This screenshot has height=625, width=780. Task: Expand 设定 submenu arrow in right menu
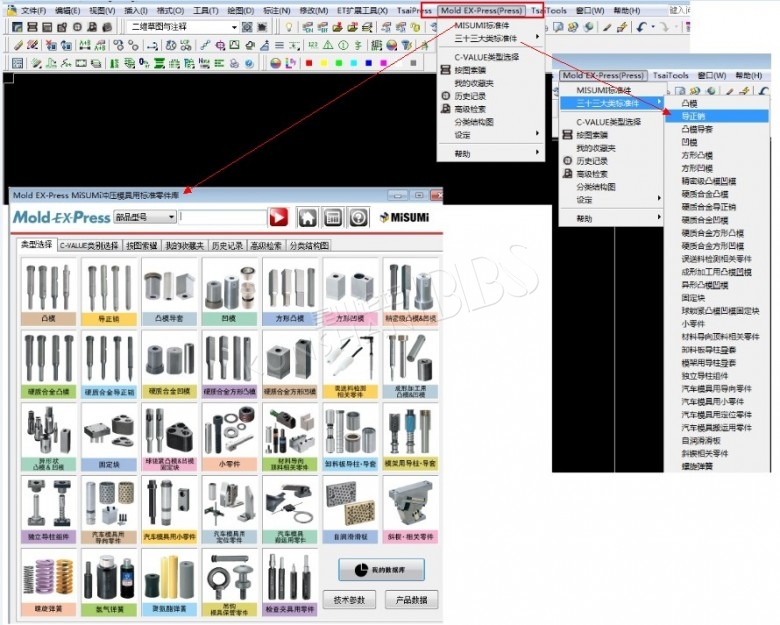(x=659, y=198)
